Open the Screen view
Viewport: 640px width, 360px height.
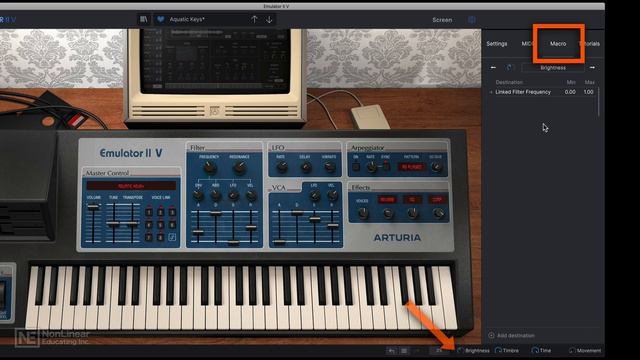pos(442,20)
